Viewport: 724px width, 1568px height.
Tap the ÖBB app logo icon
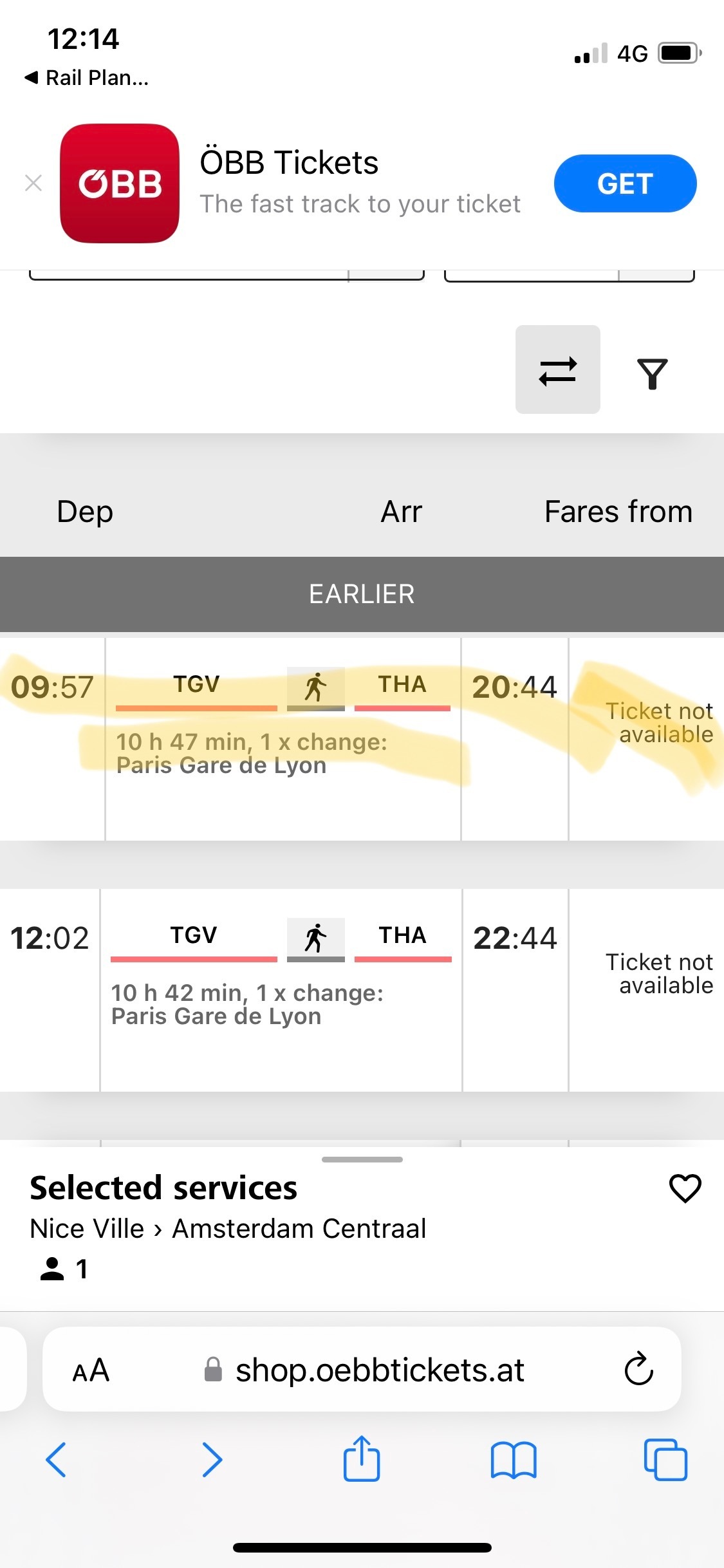[x=120, y=183]
